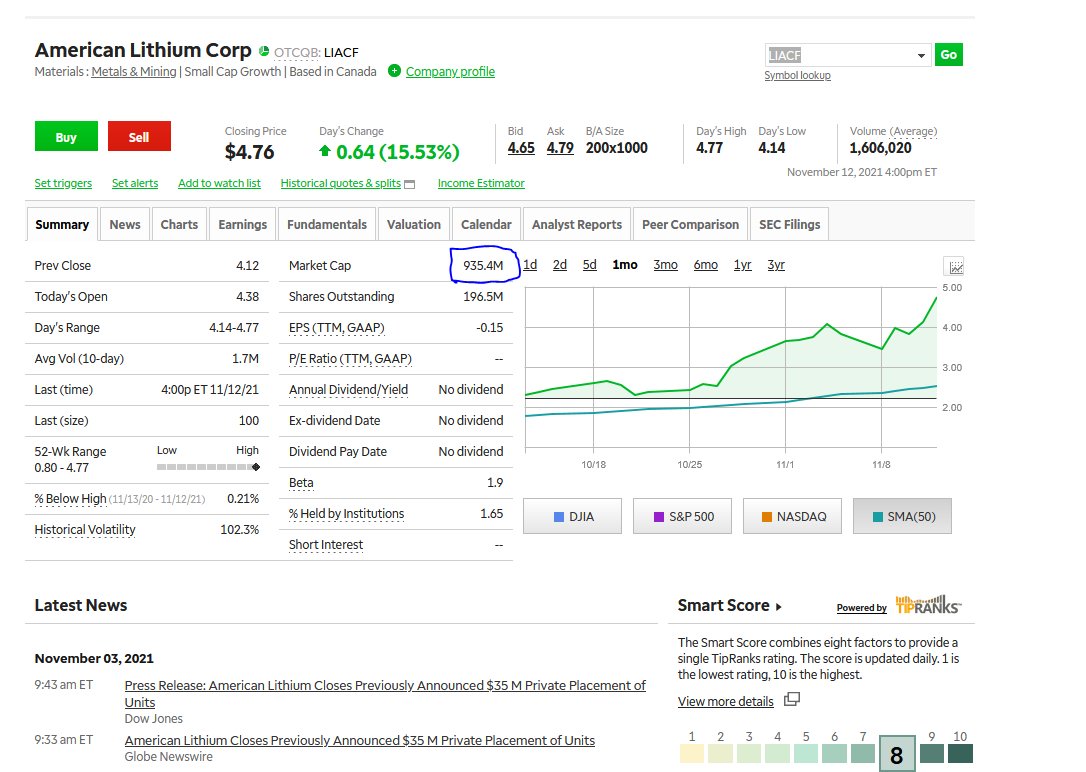Click the Smart Score color box under 1
This screenshot has height=772, width=1086.
click(x=692, y=753)
